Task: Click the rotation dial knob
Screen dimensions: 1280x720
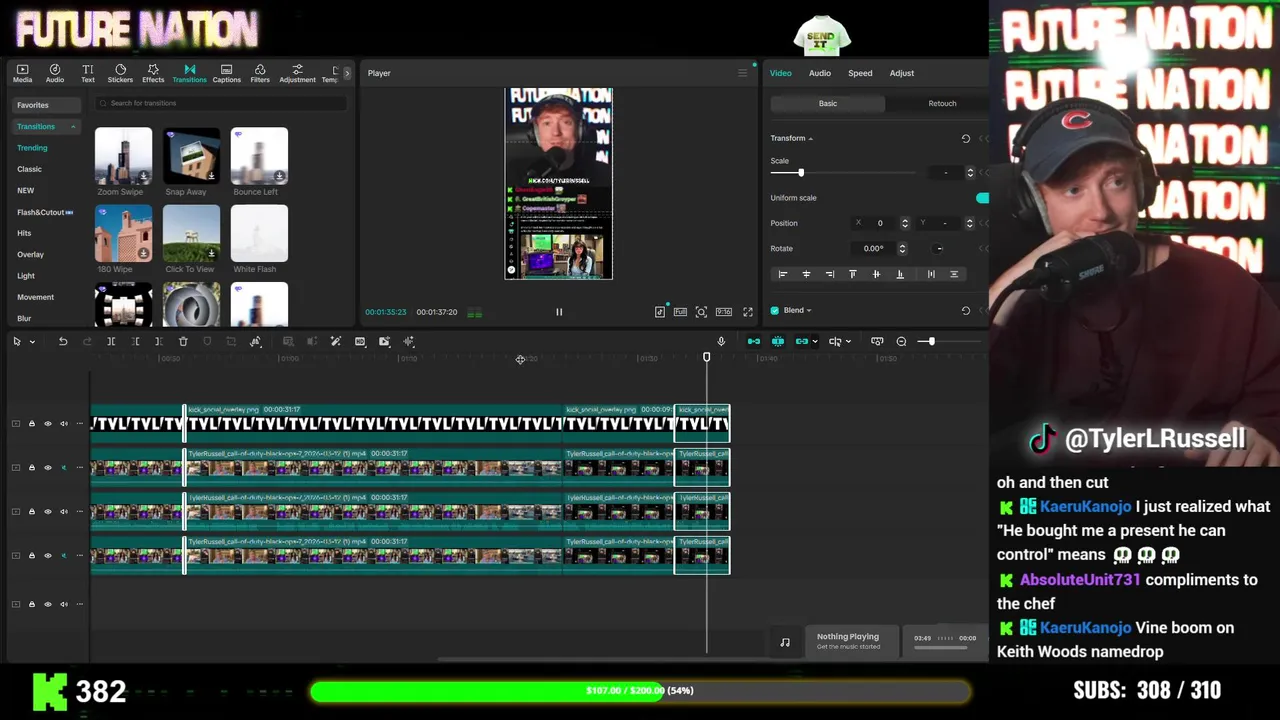Action: point(939,249)
